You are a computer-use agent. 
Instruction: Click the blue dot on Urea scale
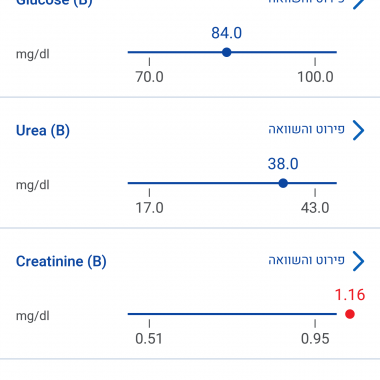pos(283,183)
